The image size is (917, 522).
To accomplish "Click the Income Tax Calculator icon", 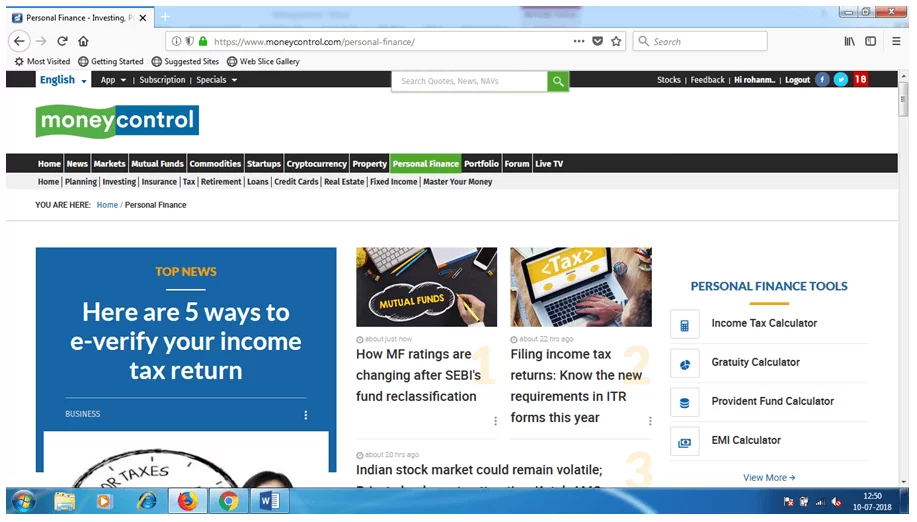I will point(685,325).
